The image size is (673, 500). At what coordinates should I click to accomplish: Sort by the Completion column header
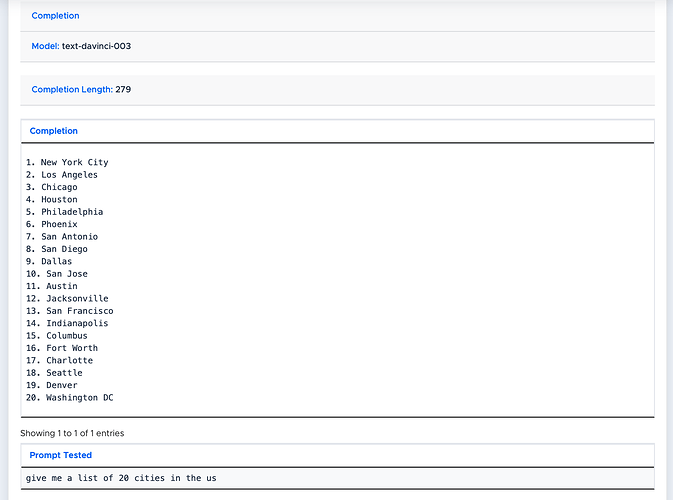54,131
